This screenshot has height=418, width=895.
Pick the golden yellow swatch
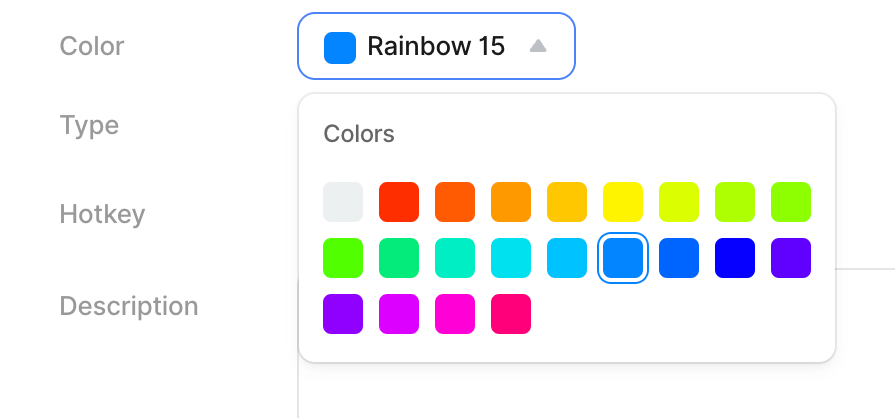(567, 202)
